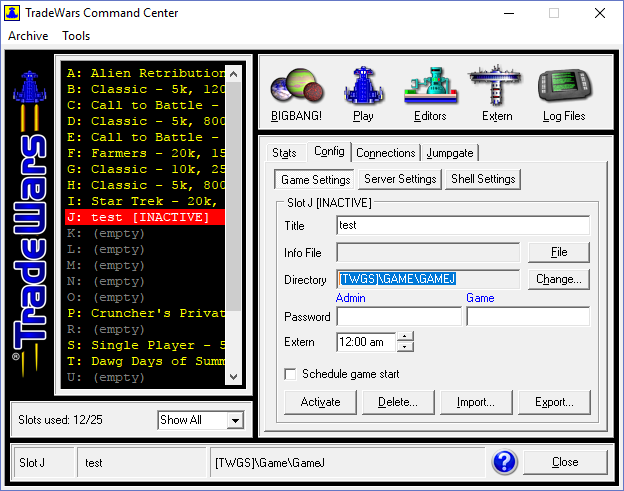Open the Show All filter dropdown
Image resolution: width=624 pixels, height=491 pixels.
[235, 420]
